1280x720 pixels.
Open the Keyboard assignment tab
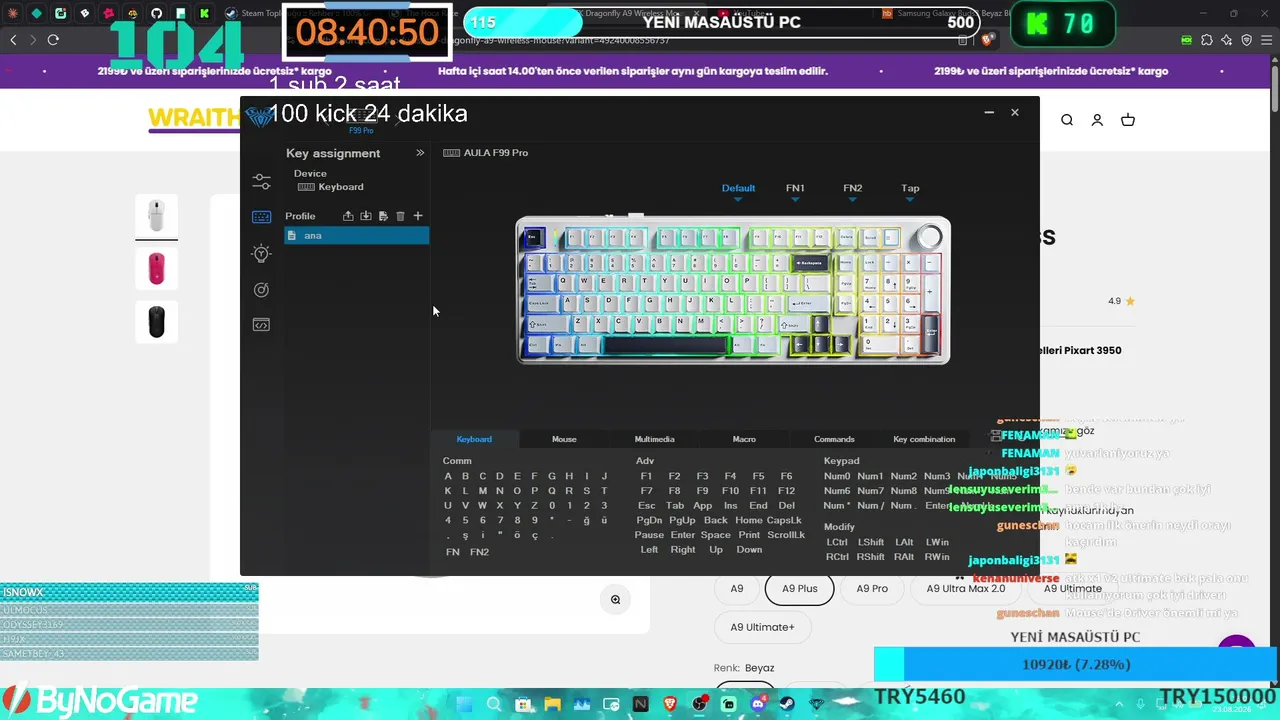point(474,439)
